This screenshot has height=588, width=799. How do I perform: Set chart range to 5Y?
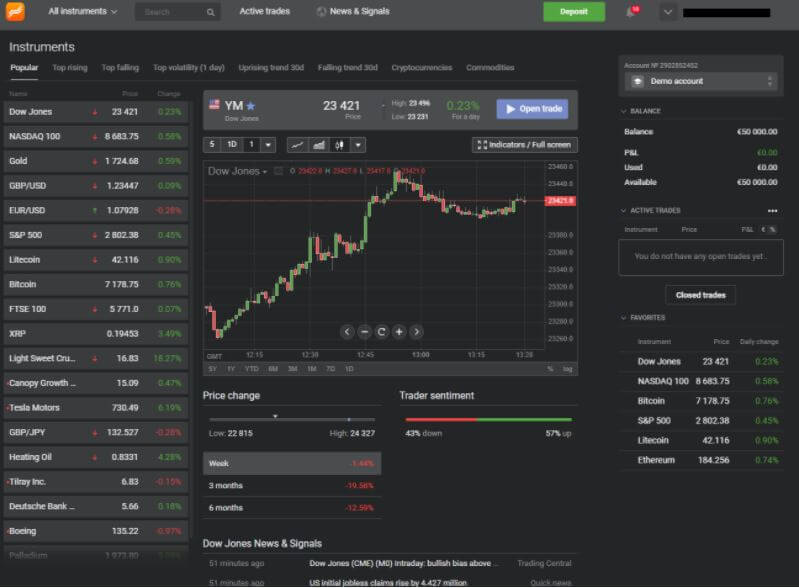click(x=213, y=369)
